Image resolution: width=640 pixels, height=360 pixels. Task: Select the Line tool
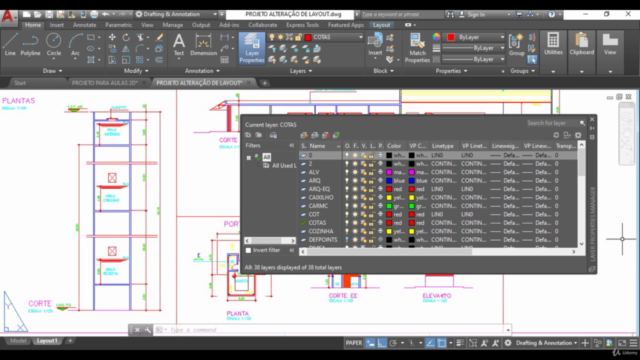pyautogui.click(x=10, y=45)
